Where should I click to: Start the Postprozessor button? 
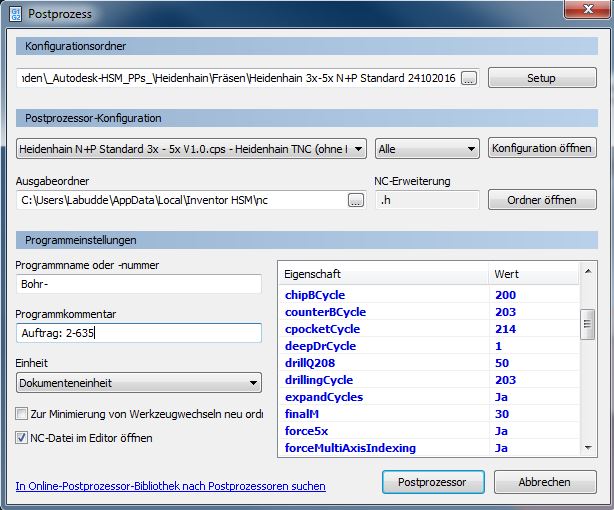pos(433,482)
